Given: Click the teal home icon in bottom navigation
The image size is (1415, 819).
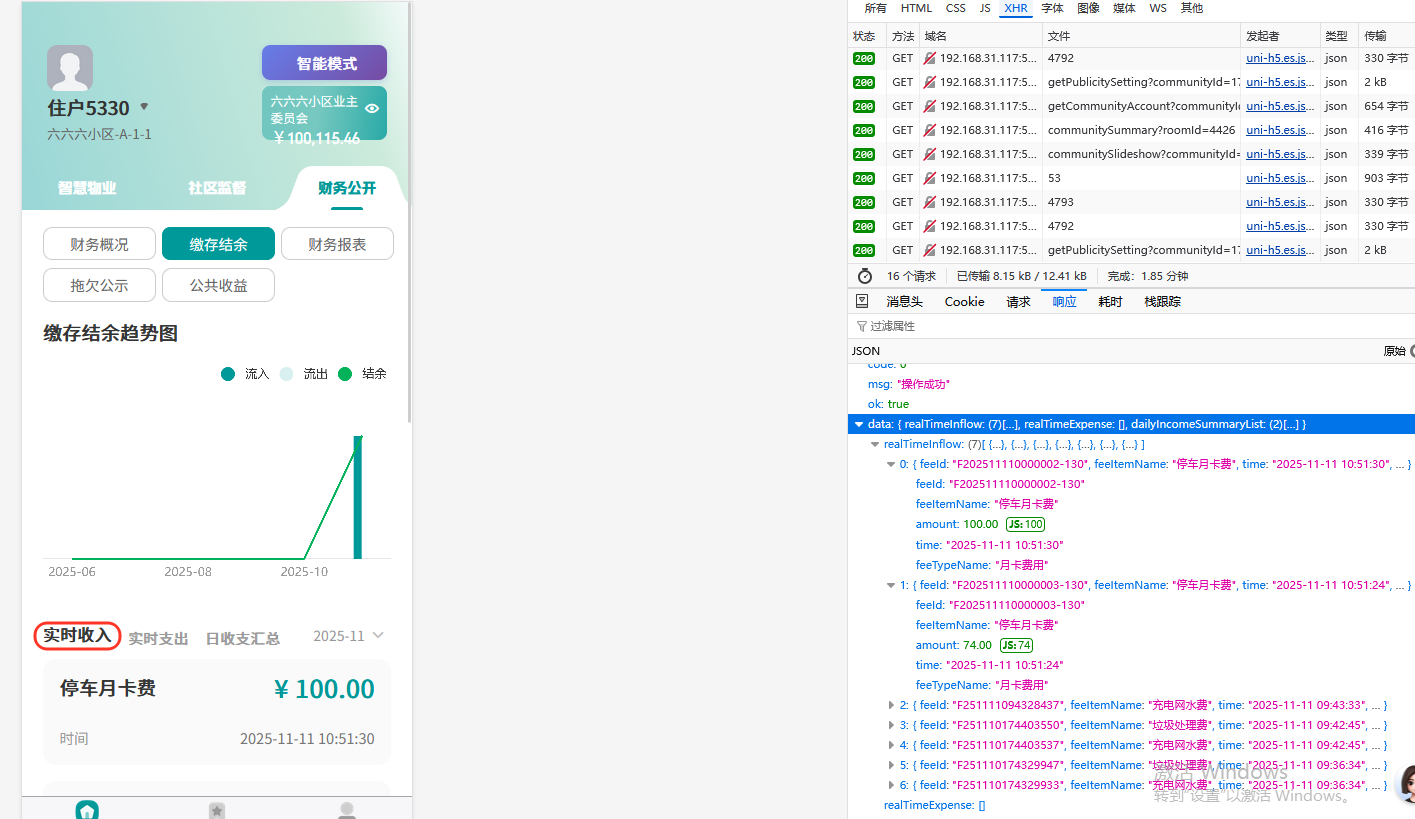Looking at the screenshot, I should pos(87,810).
